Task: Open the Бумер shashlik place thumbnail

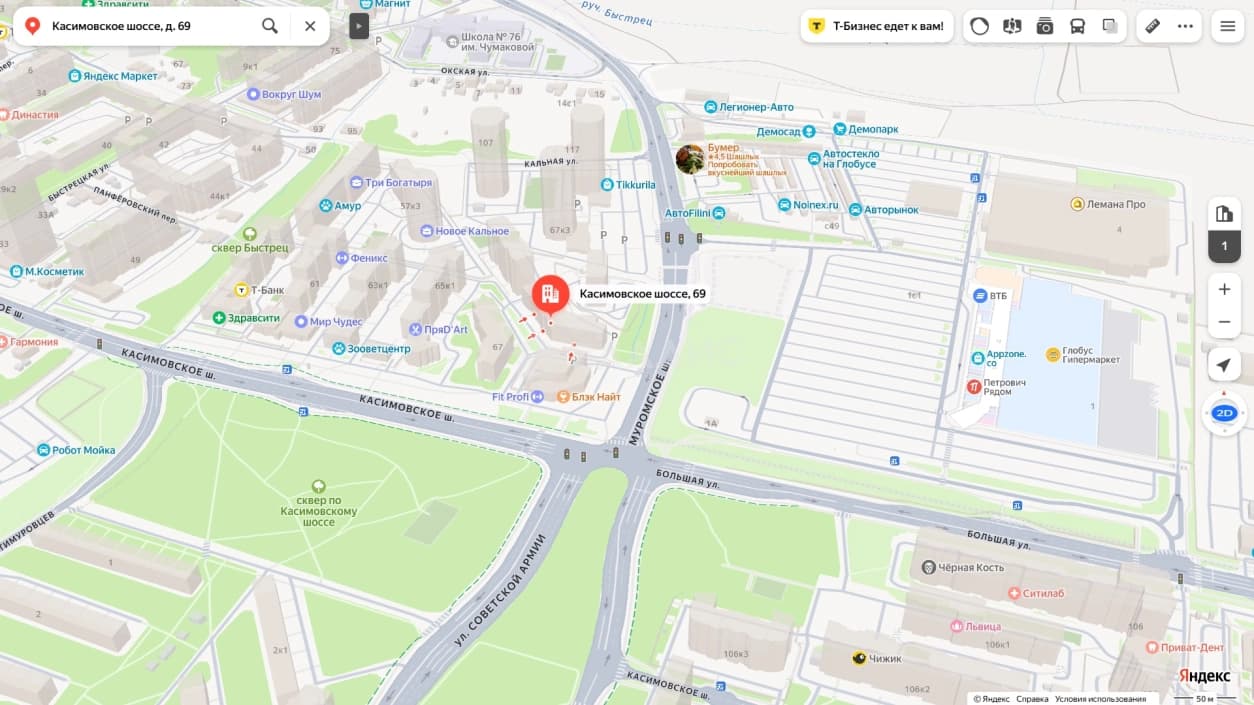Action: [x=690, y=159]
